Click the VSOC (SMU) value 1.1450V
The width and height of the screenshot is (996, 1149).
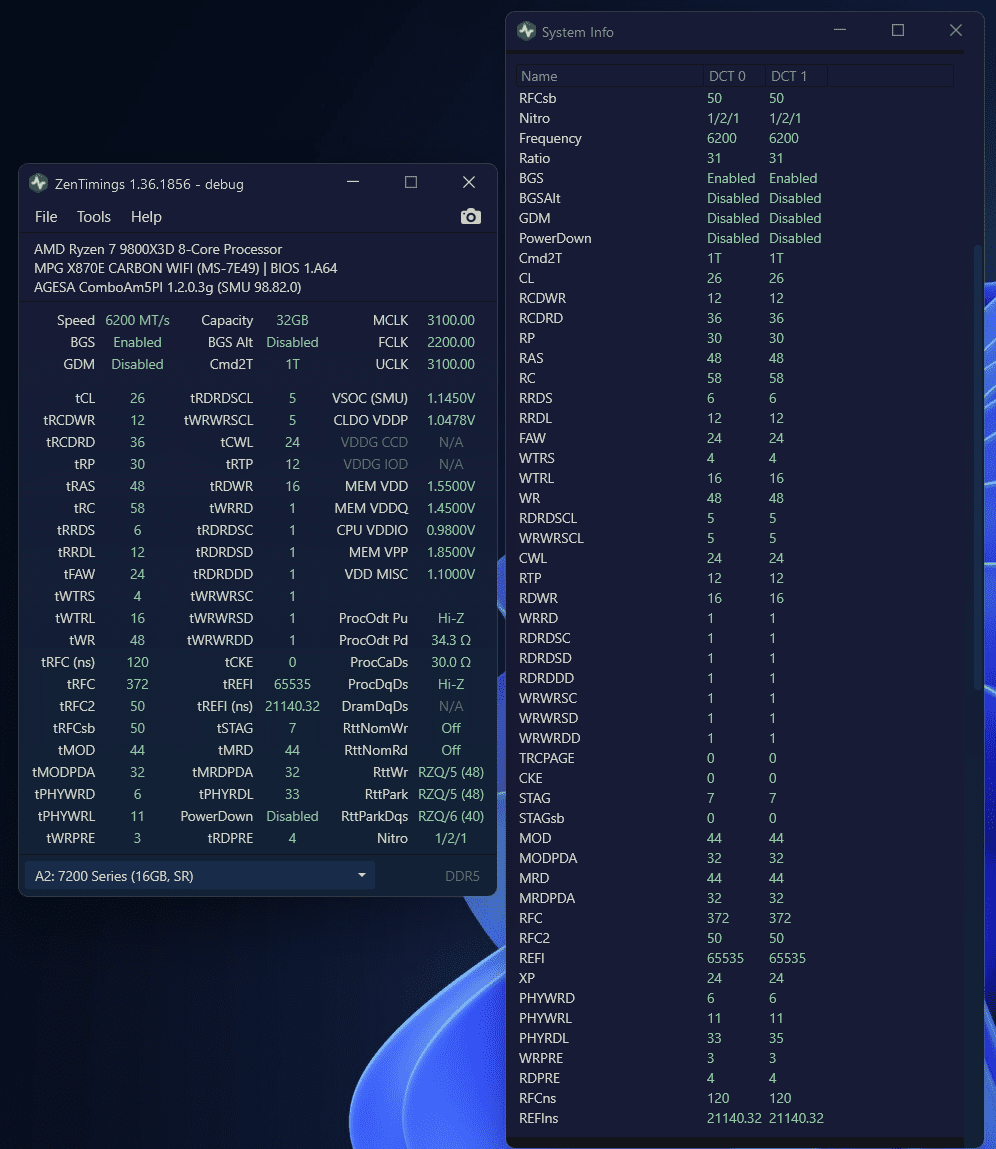pyautogui.click(x=451, y=398)
